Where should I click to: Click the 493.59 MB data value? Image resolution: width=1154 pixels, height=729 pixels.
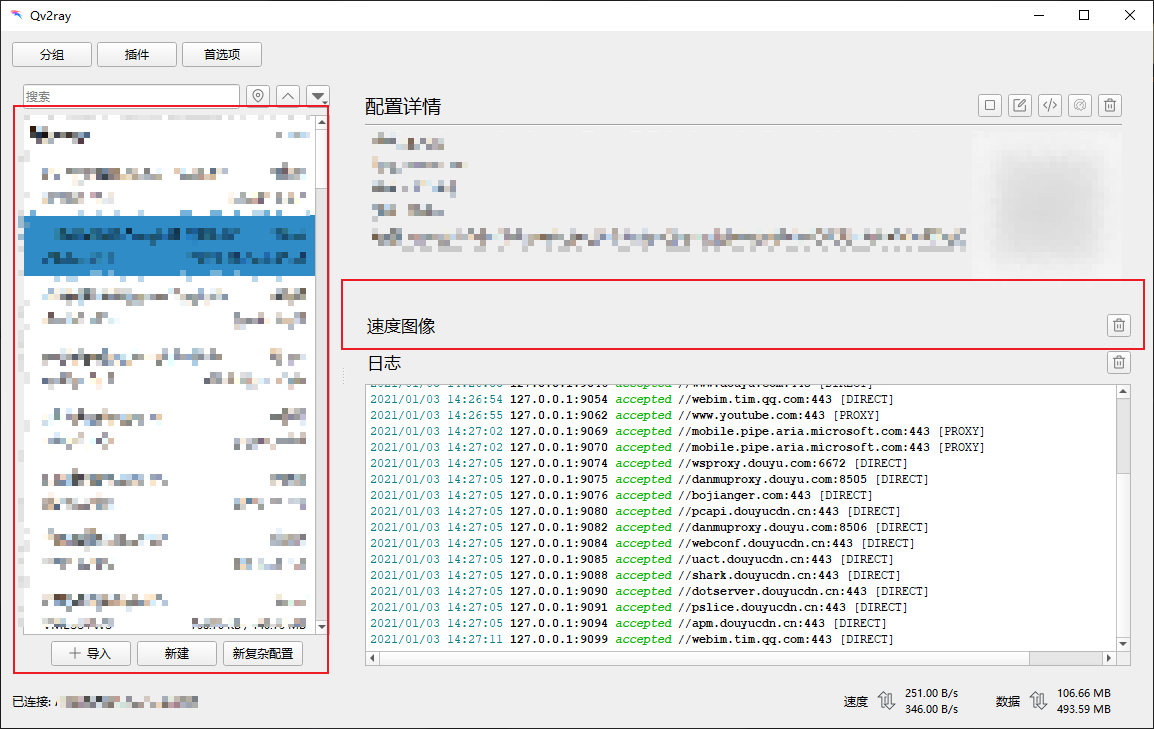point(1084,710)
